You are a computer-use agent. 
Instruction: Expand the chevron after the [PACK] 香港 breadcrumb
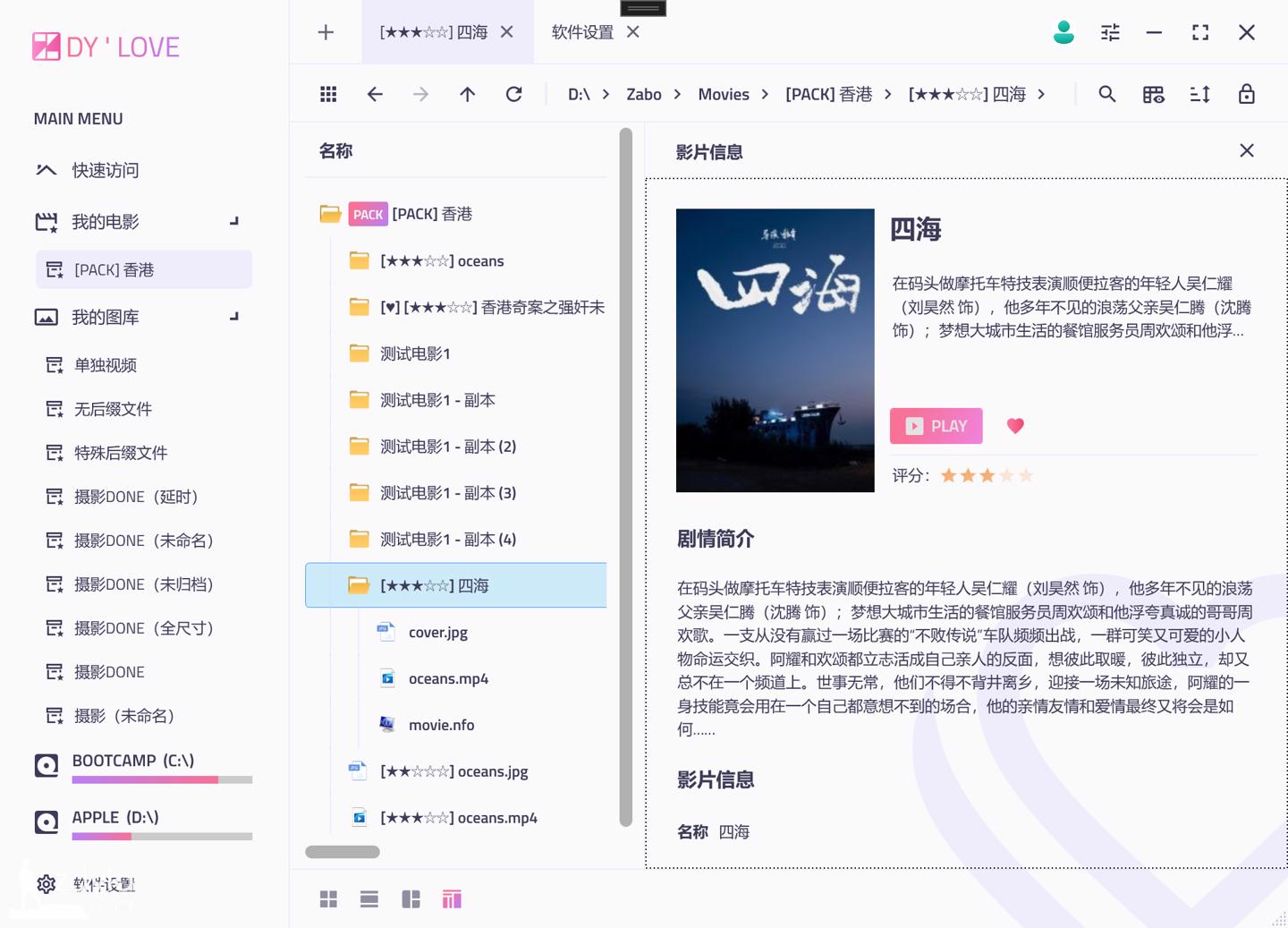point(887,94)
